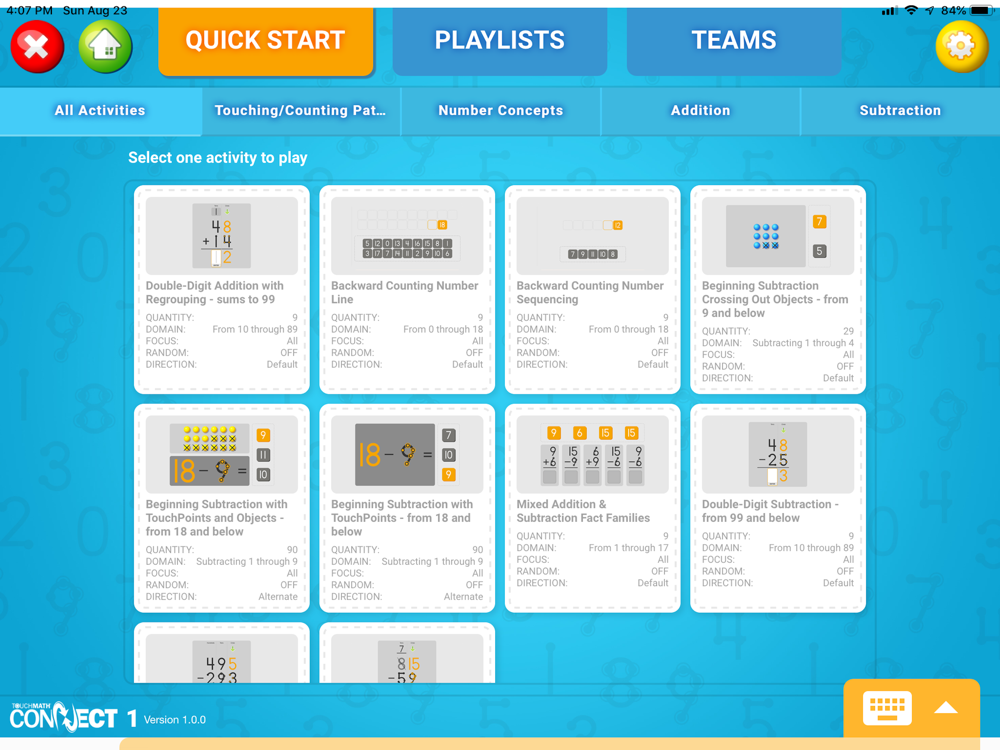Select Backward Counting Number Sequencing title
Screen dimensions: 1000x750
point(590,293)
